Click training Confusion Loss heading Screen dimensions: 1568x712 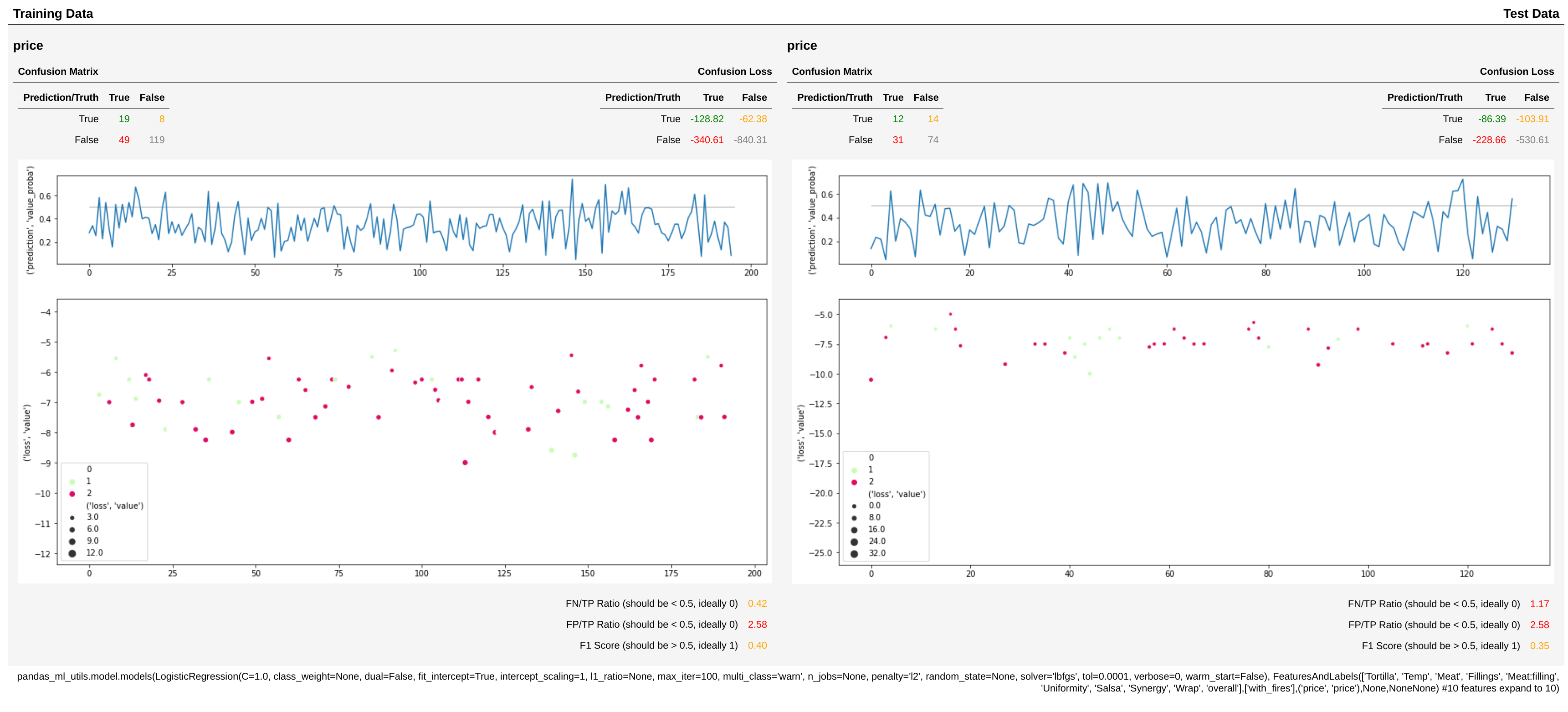pos(734,71)
